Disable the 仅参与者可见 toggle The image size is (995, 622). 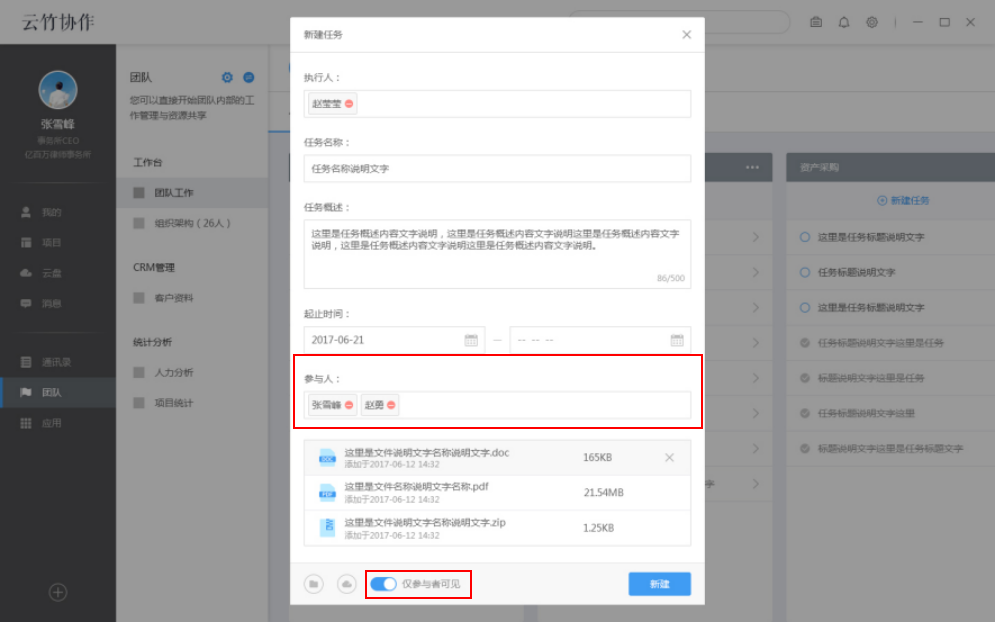pos(384,584)
